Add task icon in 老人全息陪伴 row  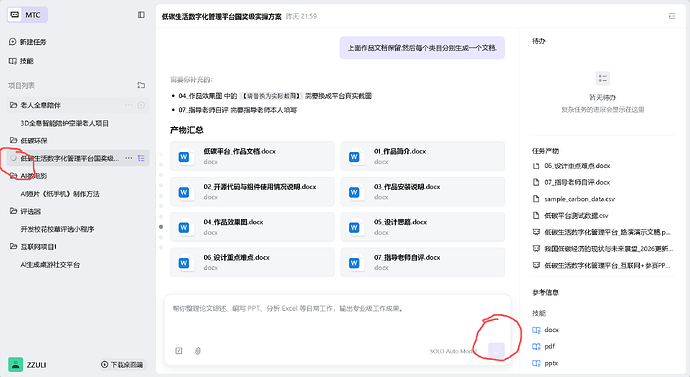click(x=141, y=105)
